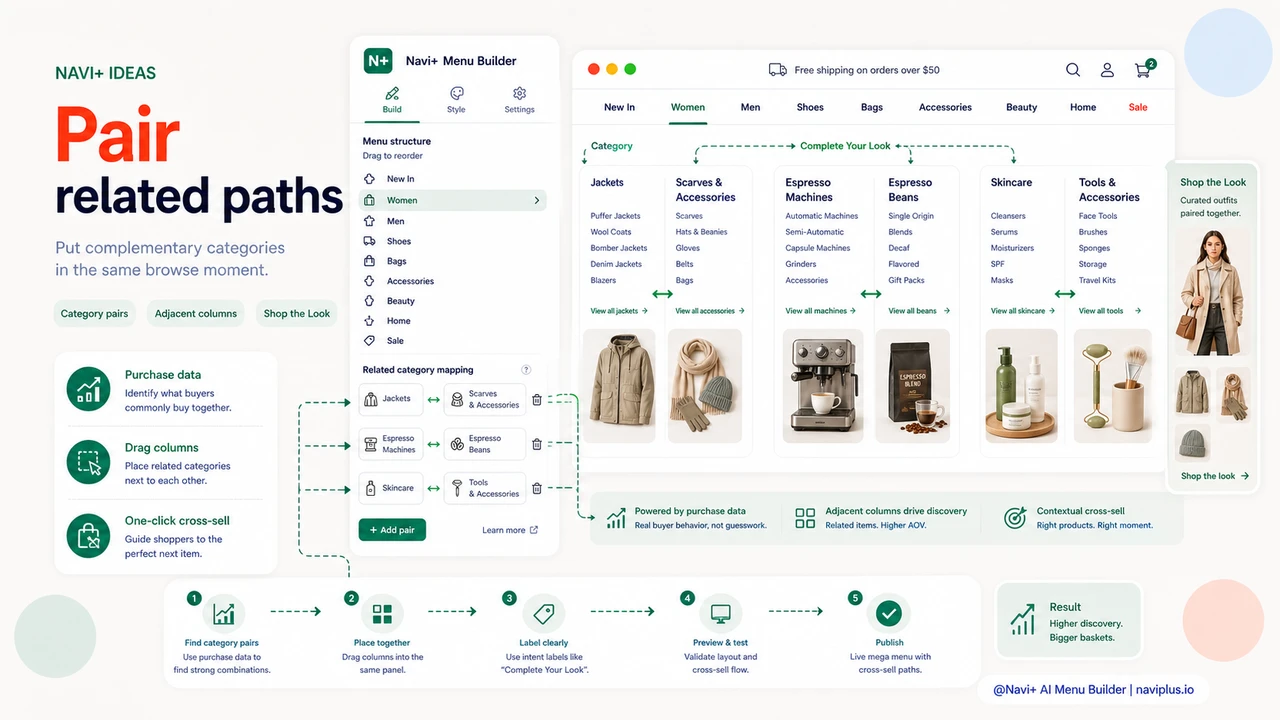The image size is (1280, 720).
Task: Click the Espresso Beans mapping chip
Action: [485, 444]
